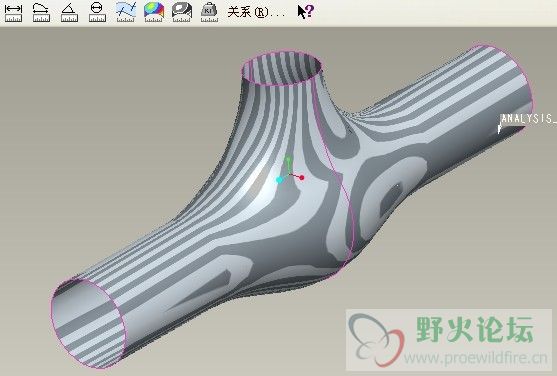
Task: Launch the Reflection zebra-stripe analysis tool
Action: (182, 12)
